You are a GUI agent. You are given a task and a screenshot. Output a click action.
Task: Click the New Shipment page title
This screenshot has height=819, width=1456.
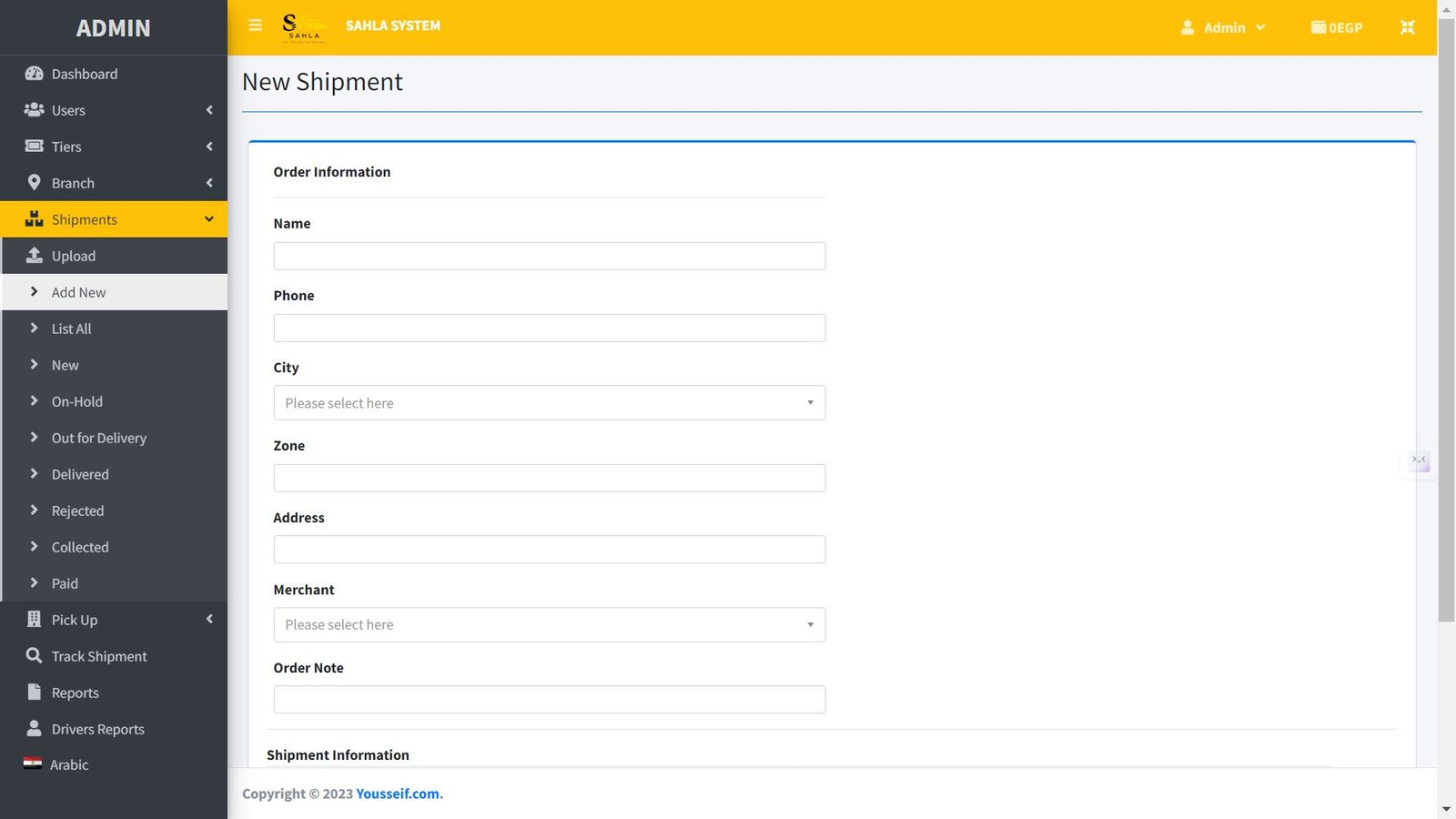(x=322, y=82)
